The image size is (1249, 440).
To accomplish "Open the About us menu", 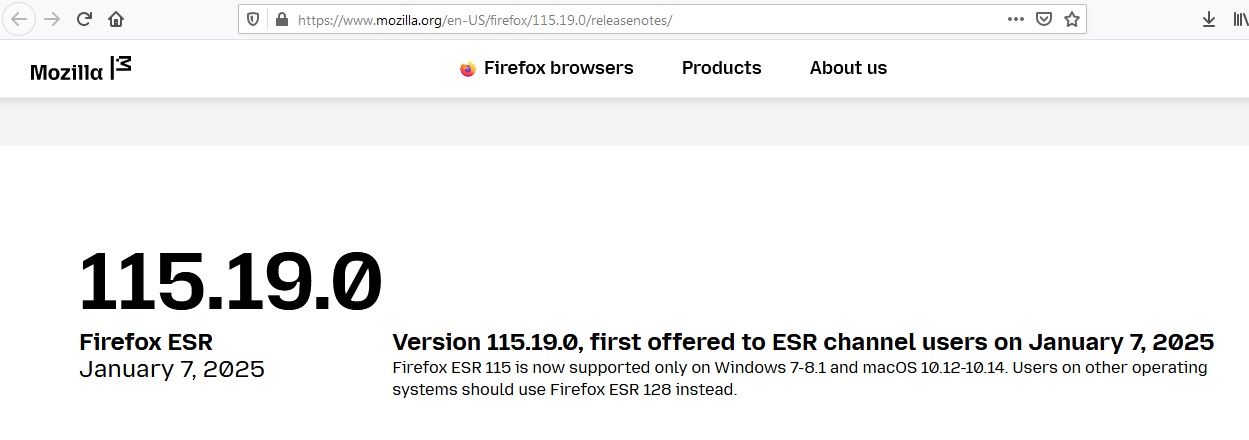I will (x=848, y=68).
